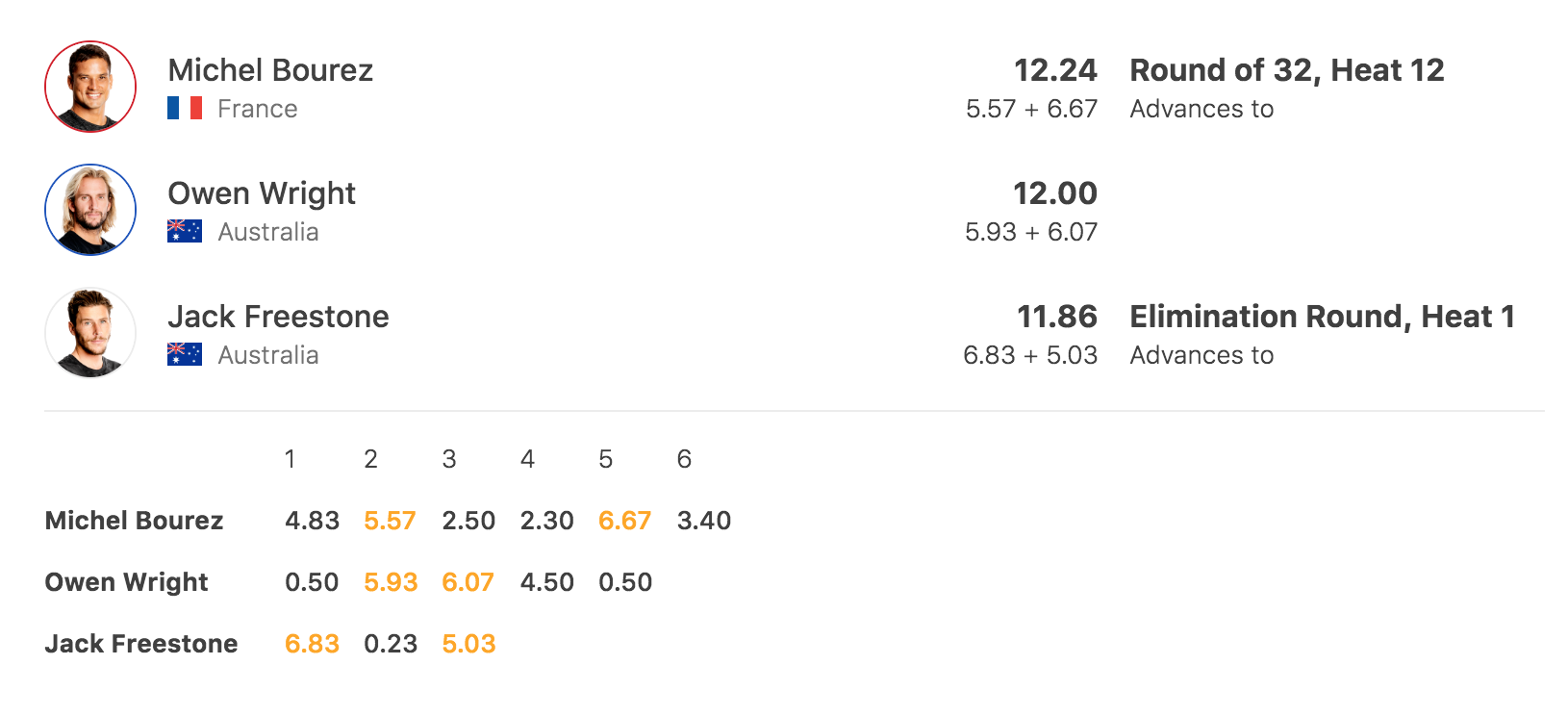Image resolution: width=1568 pixels, height=716 pixels.
Task: Open Jack Freestone athlete name link
Action: (278, 317)
